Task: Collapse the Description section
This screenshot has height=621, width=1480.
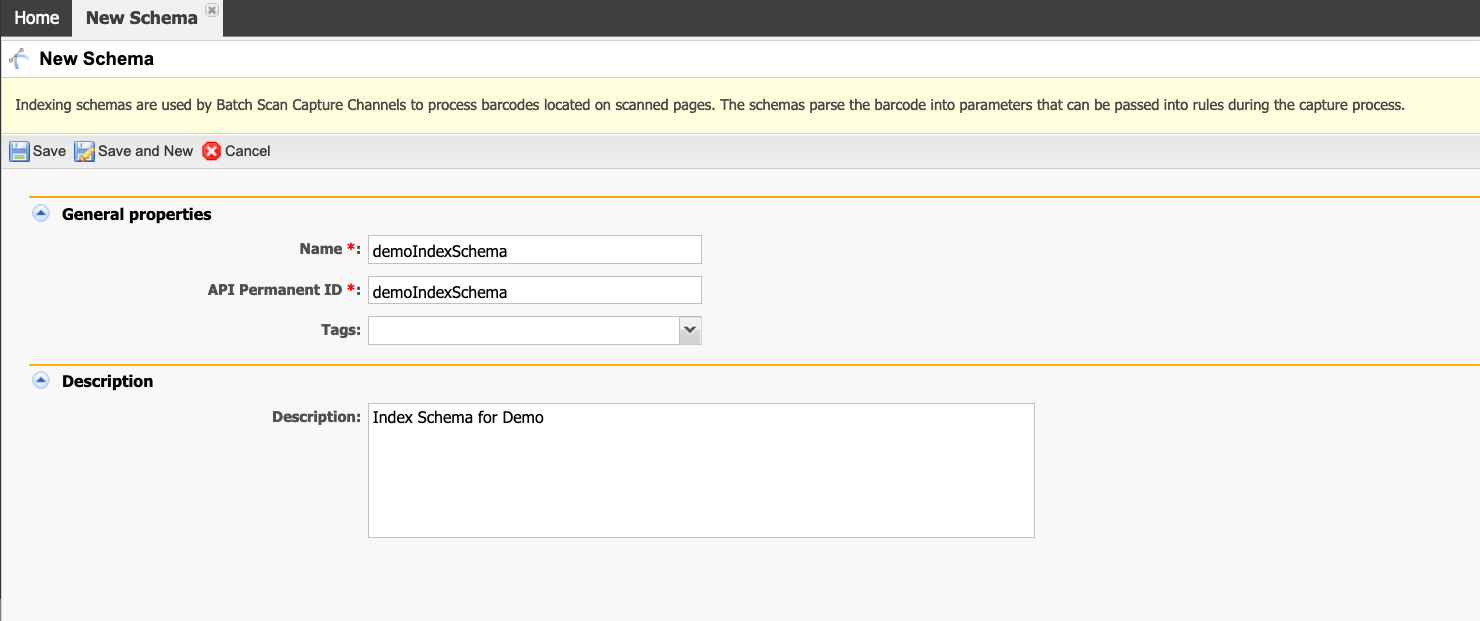Action: [x=41, y=380]
